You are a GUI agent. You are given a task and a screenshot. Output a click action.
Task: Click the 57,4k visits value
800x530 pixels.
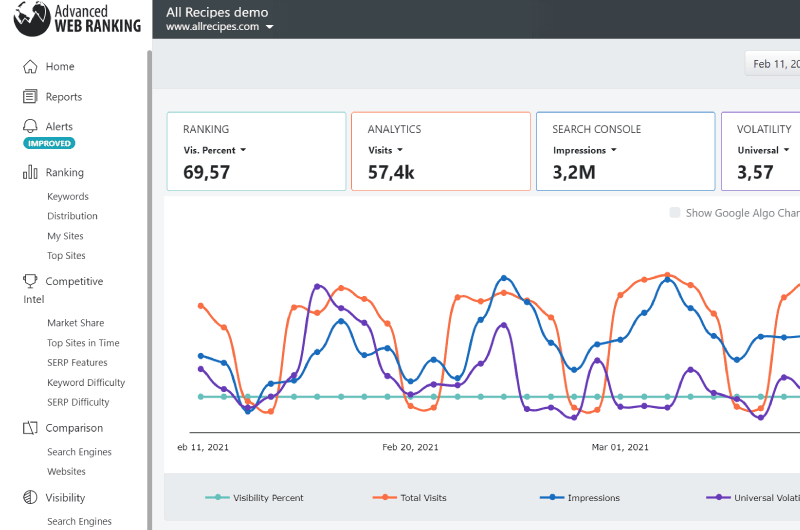[x=391, y=172]
